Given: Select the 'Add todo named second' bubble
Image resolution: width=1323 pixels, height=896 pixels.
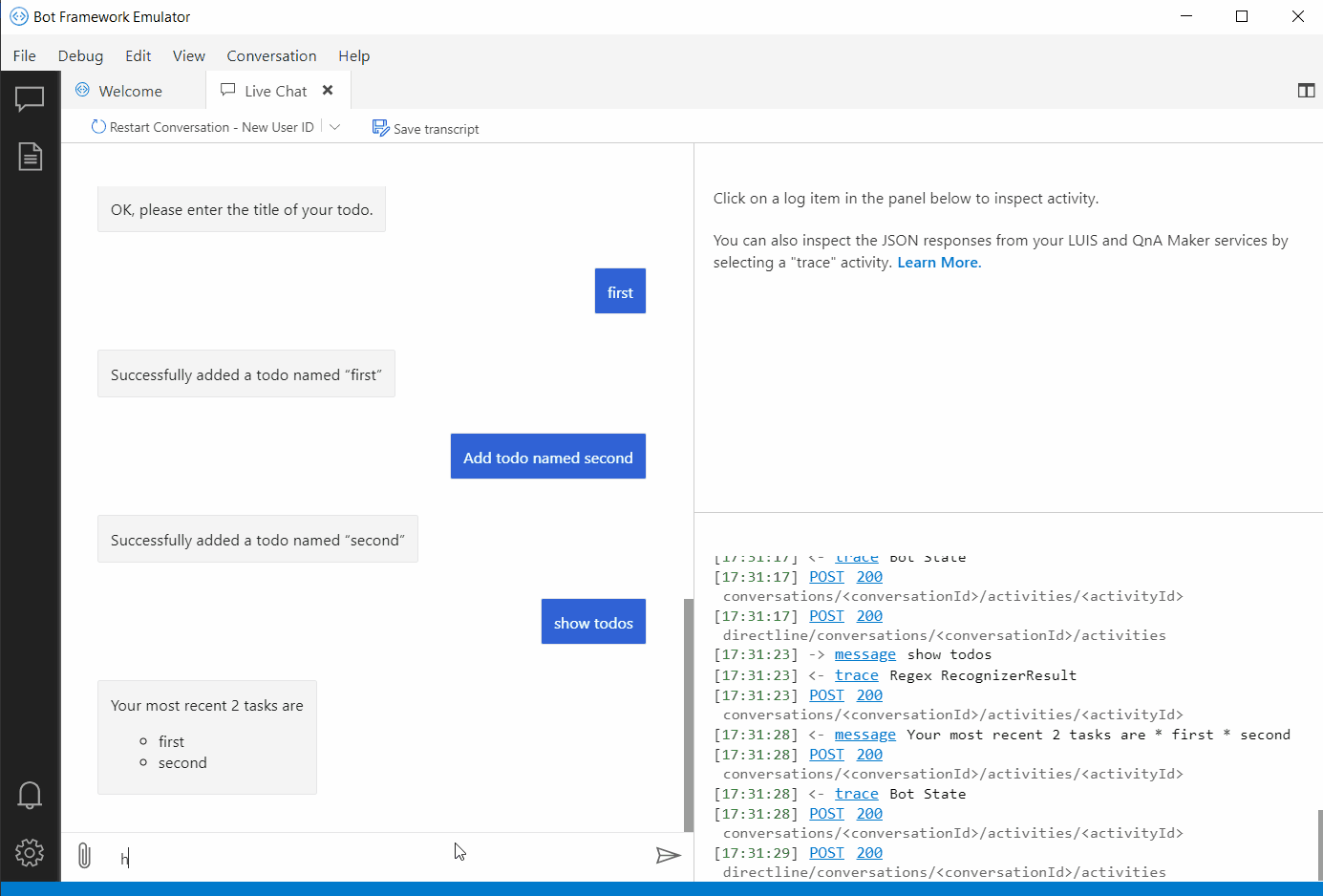Looking at the screenshot, I should pyautogui.click(x=548, y=457).
